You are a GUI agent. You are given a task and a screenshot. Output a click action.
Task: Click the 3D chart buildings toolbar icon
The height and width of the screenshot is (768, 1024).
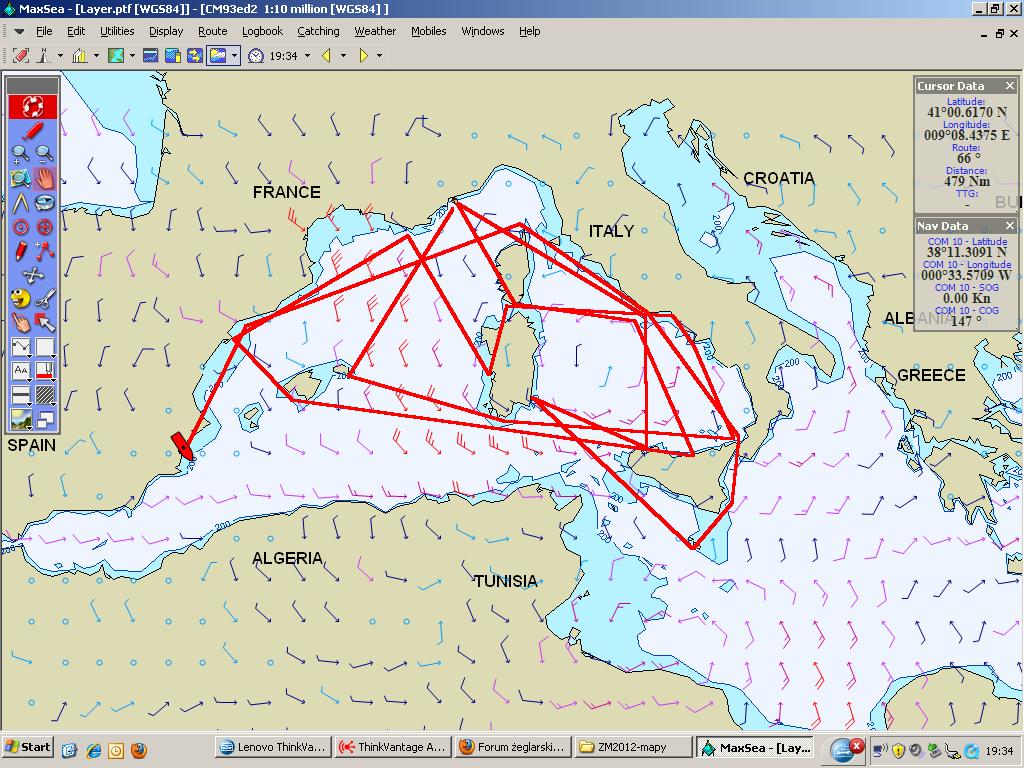pyautogui.click(x=80, y=56)
